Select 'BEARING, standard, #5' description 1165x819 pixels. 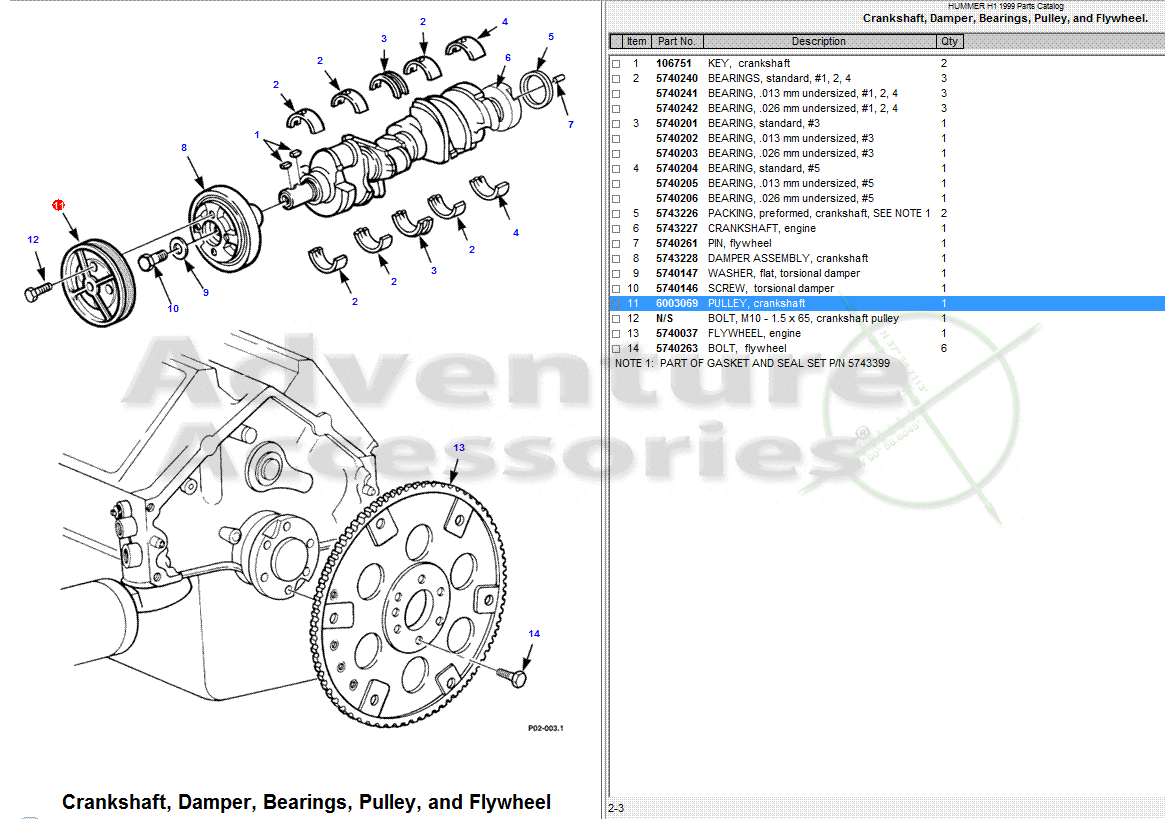[x=764, y=168]
